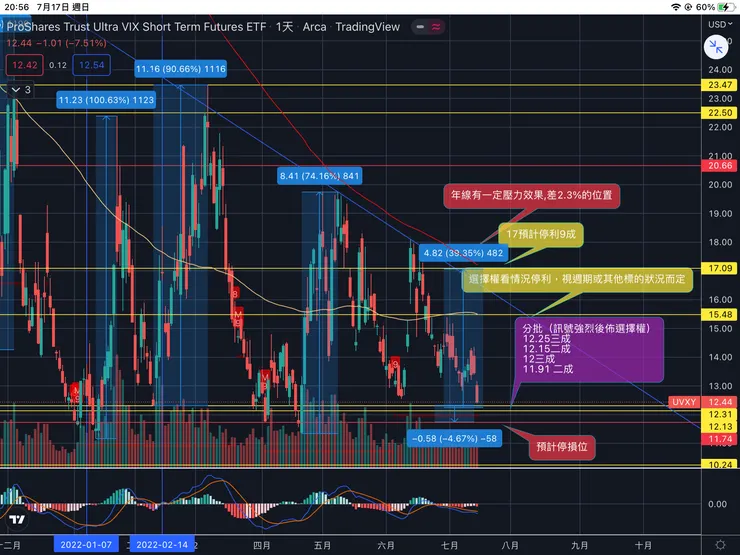The width and height of the screenshot is (740, 555).
Task: Click the Arca exchange label
Action: 314,27
